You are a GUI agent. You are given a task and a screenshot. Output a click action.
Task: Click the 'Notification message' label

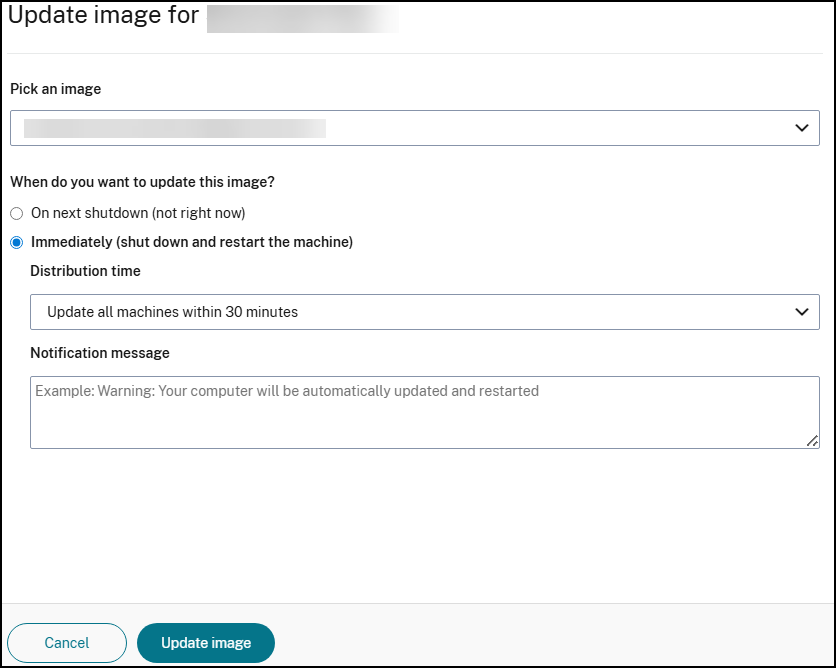pyautogui.click(x=100, y=353)
